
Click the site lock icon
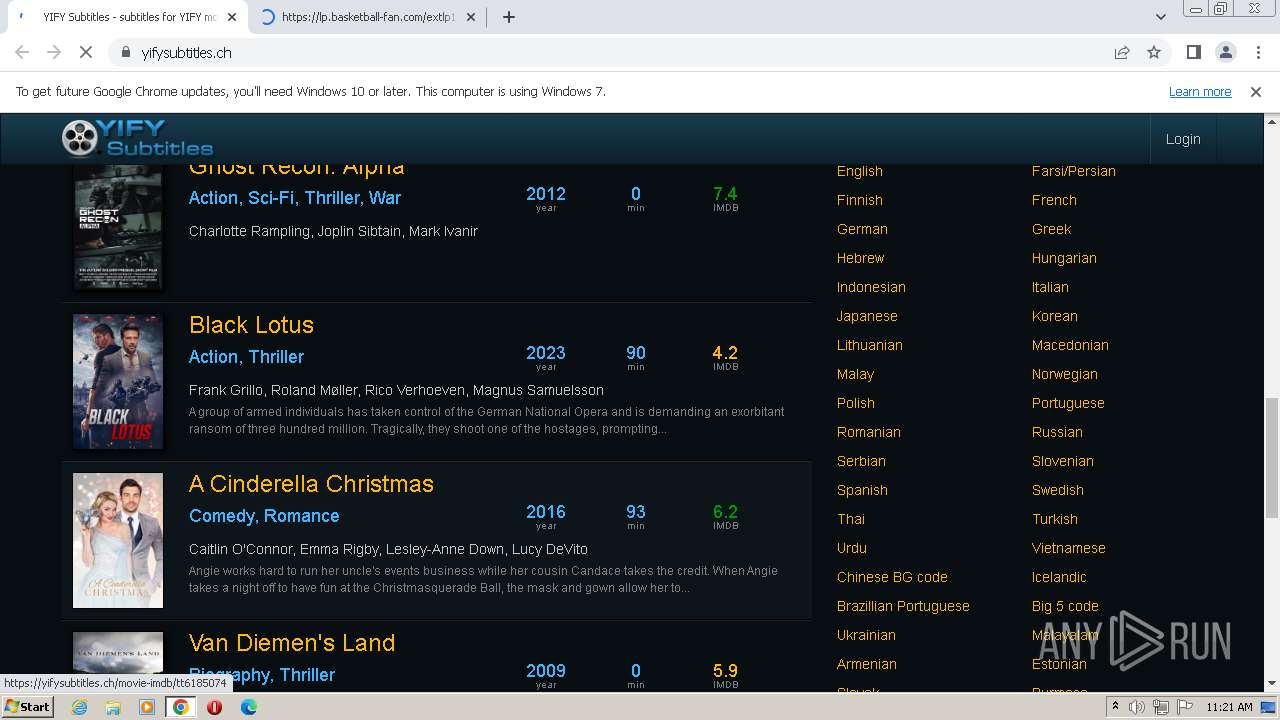[126, 52]
